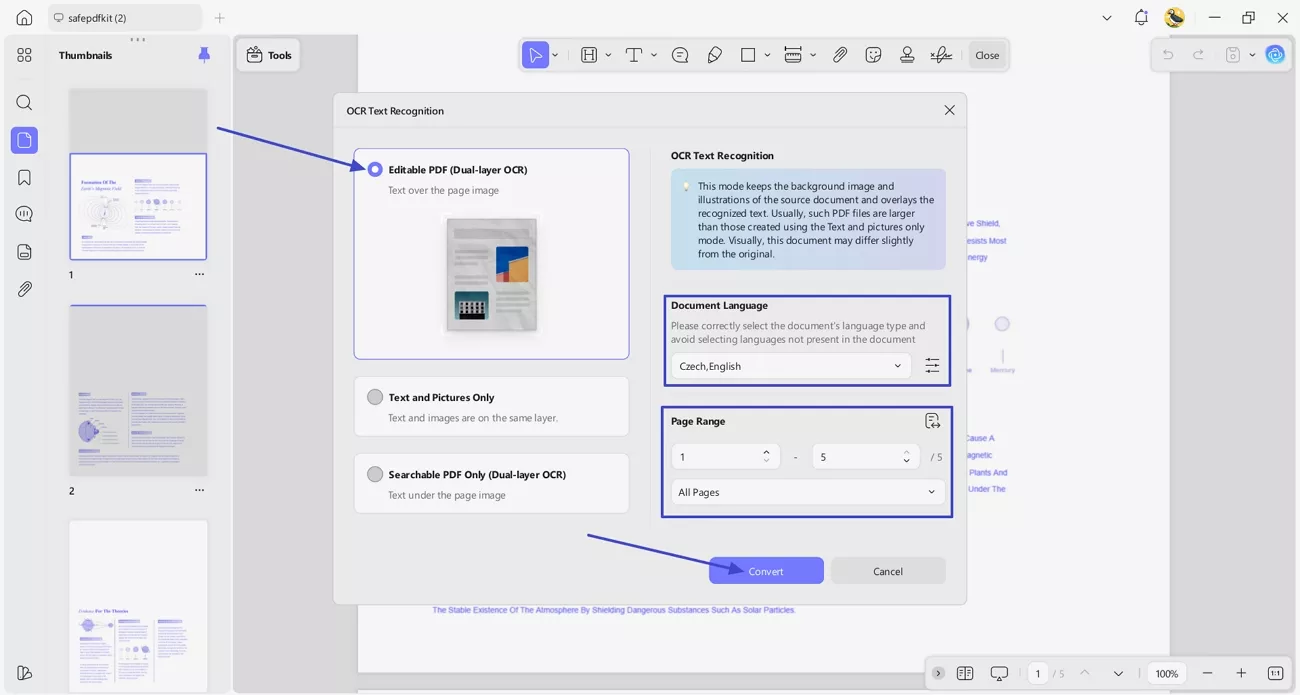Open the signature tool
Image resolution: width=1300 pixels, height=695 pixels.
940,55
